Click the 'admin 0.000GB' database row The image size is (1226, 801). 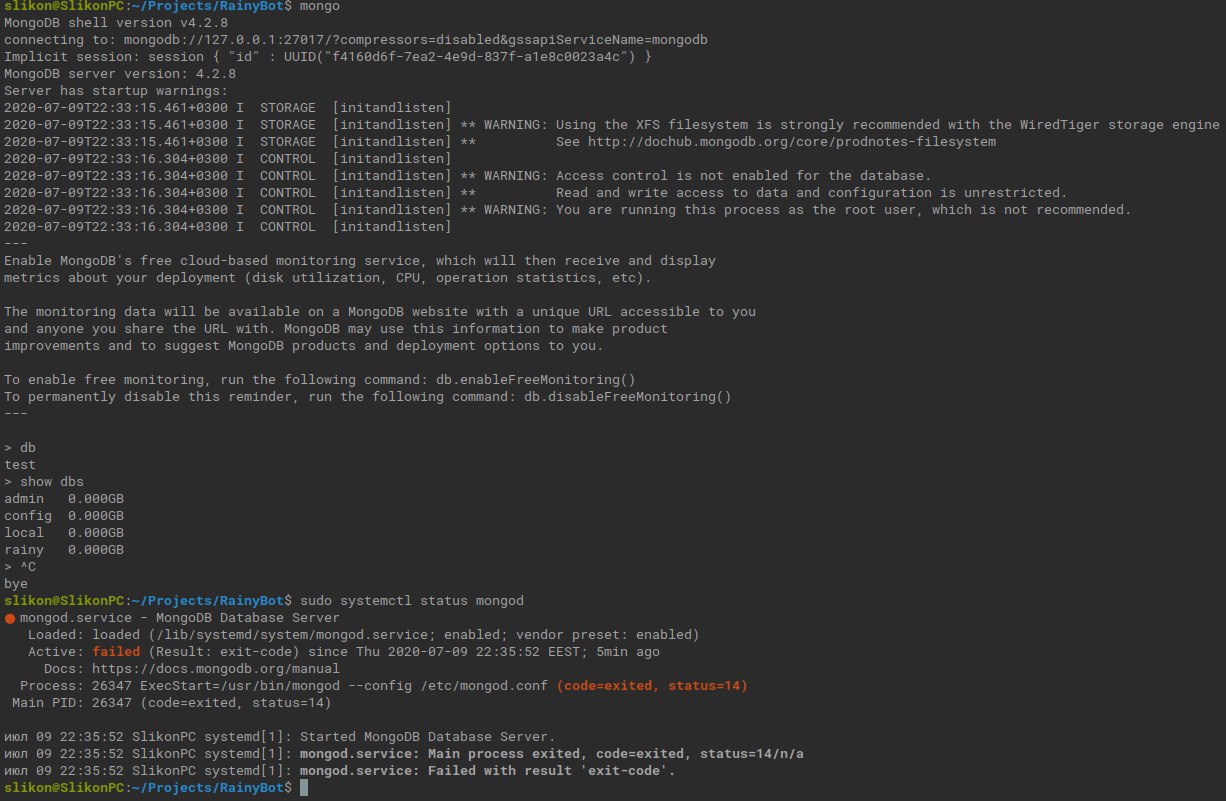[x=64, y=499]
